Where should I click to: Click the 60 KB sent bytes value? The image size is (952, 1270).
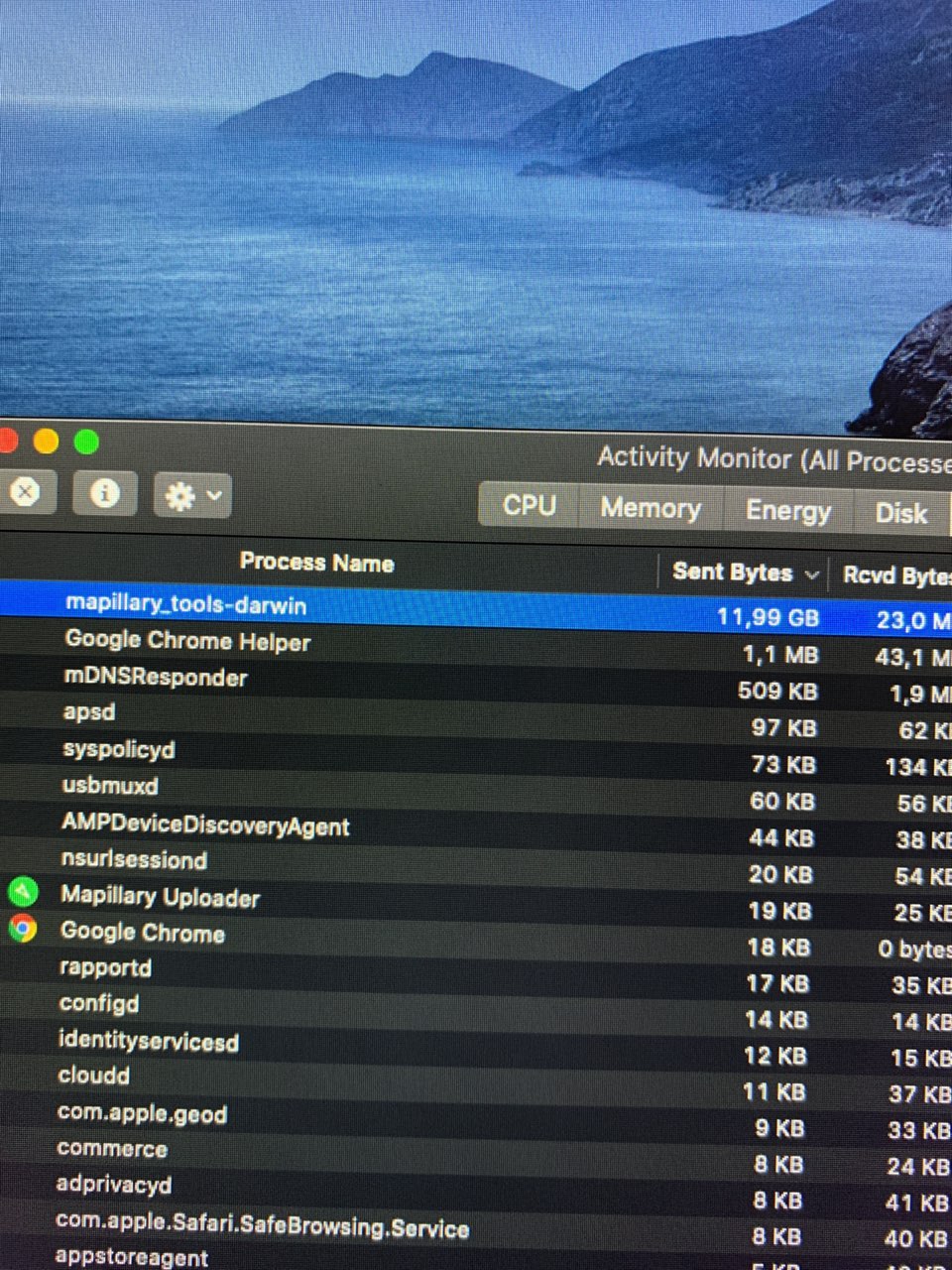pyautogui.click(x=781, y=801)
